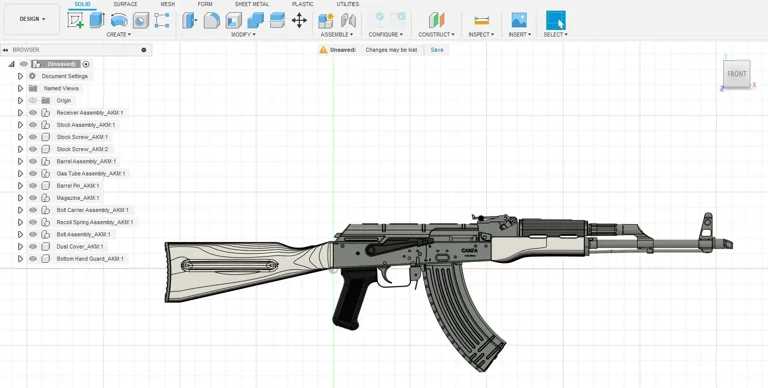Choose the Rectangular Pattern tool icon
This screenshot has height=388, width=768.
[162, 20]
